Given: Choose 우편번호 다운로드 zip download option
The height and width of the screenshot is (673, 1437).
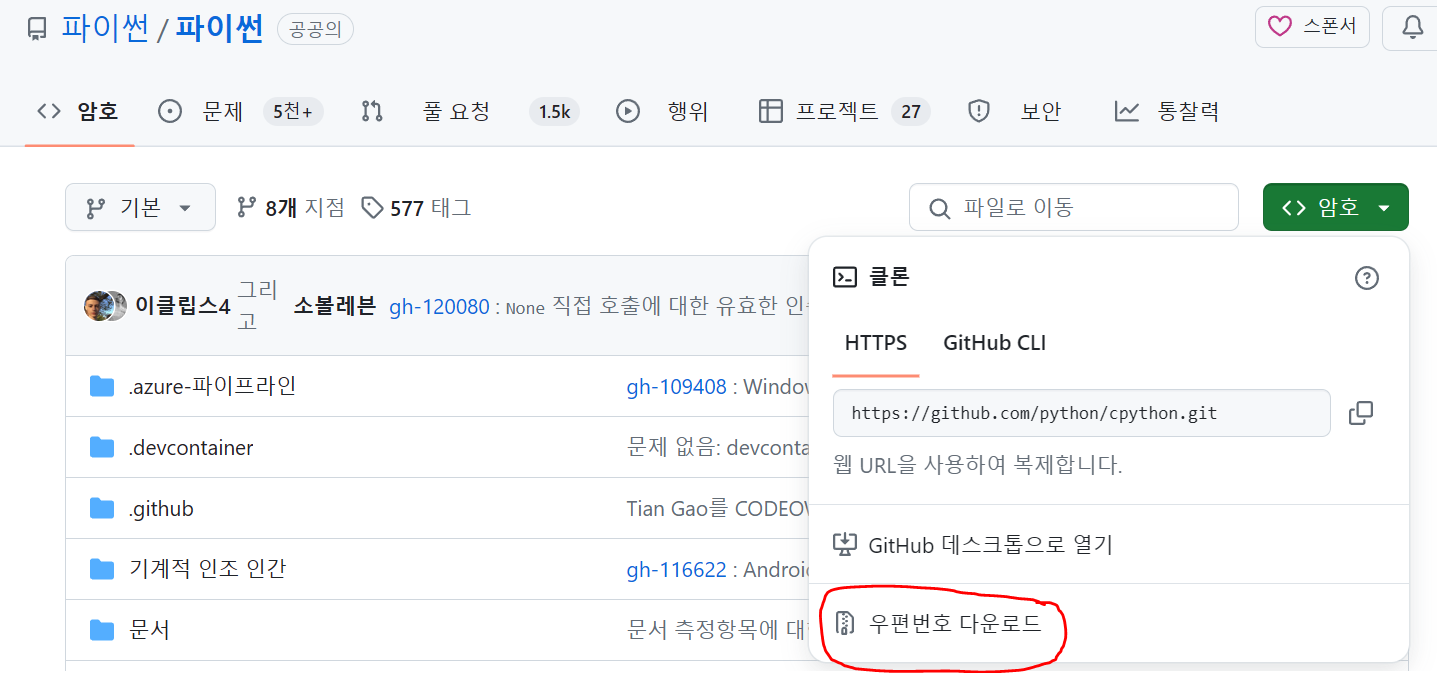Looking at the screenshot, I should pos(938,624).
